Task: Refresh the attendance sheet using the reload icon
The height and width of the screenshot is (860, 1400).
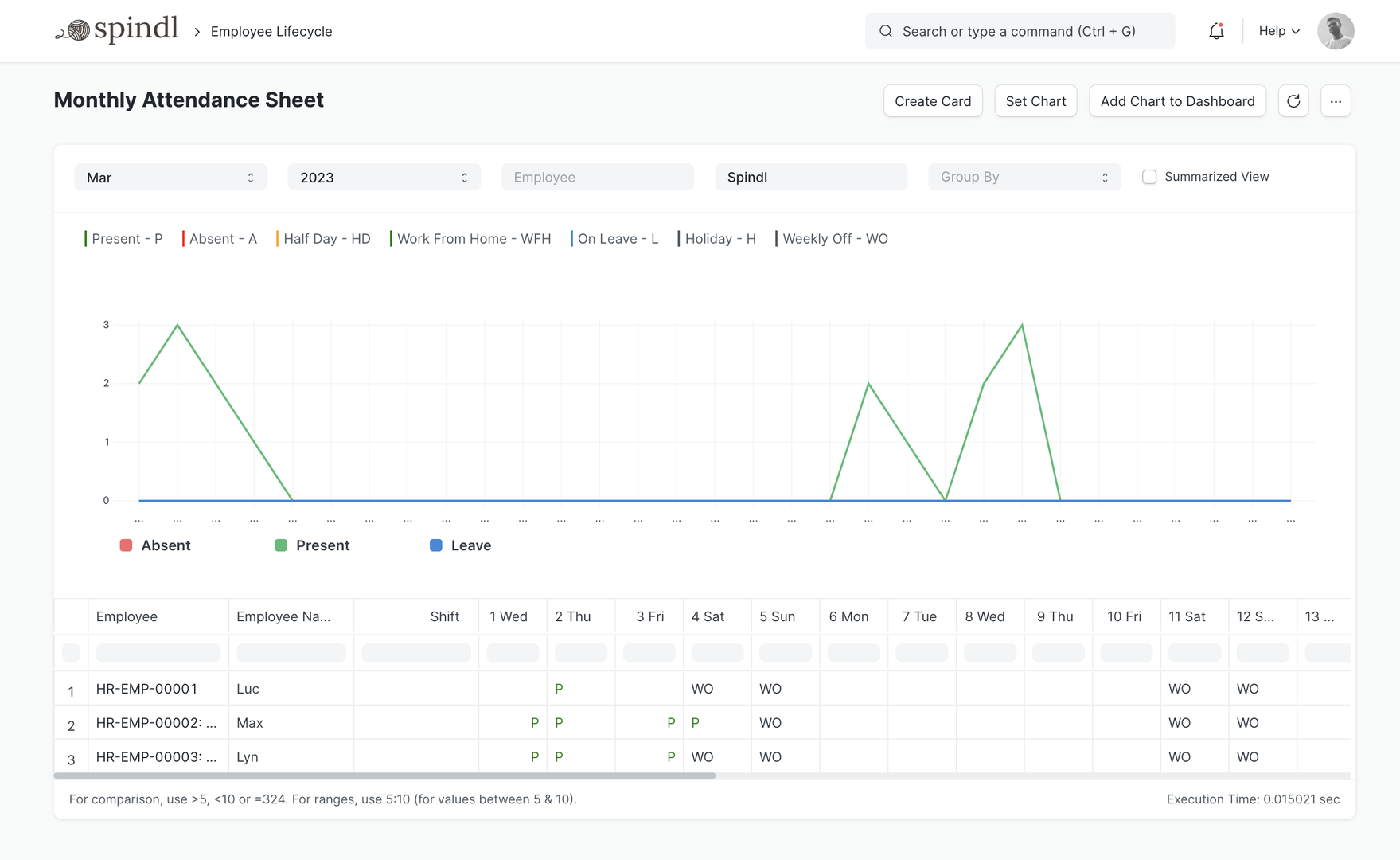Action: tap(1293, 100)
